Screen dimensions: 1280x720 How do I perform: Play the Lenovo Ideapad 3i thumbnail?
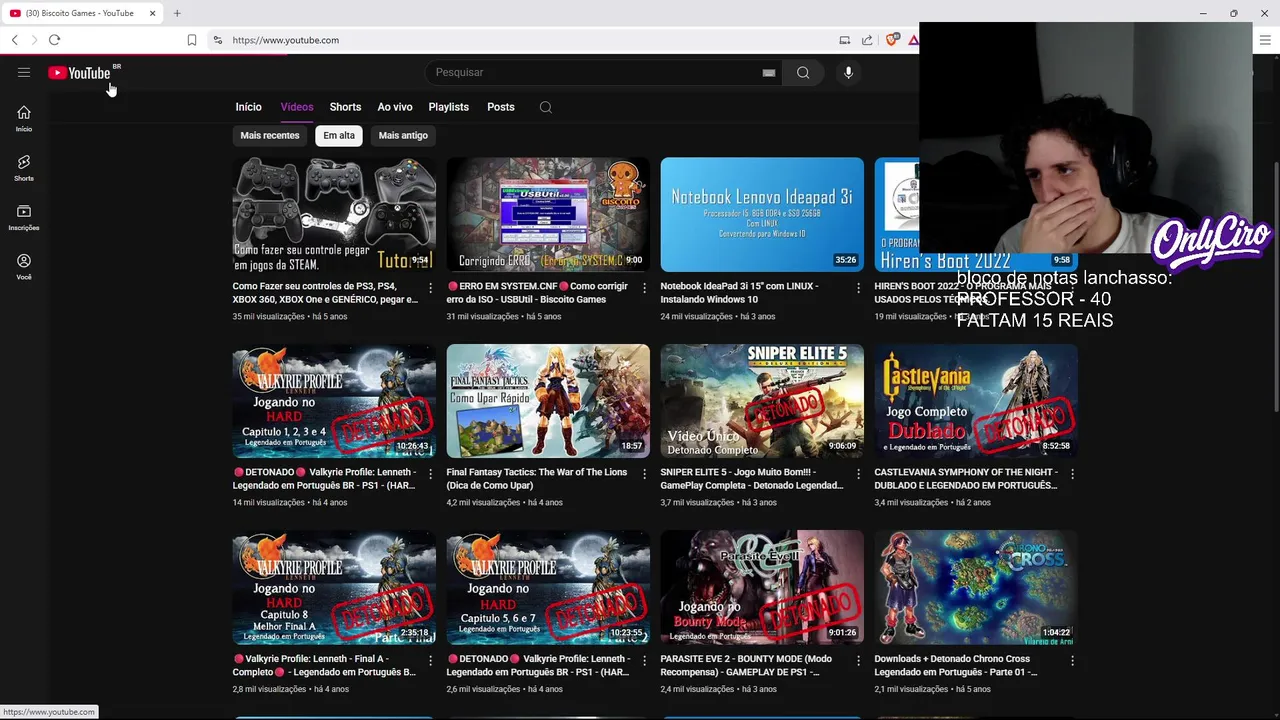(762, 214)
